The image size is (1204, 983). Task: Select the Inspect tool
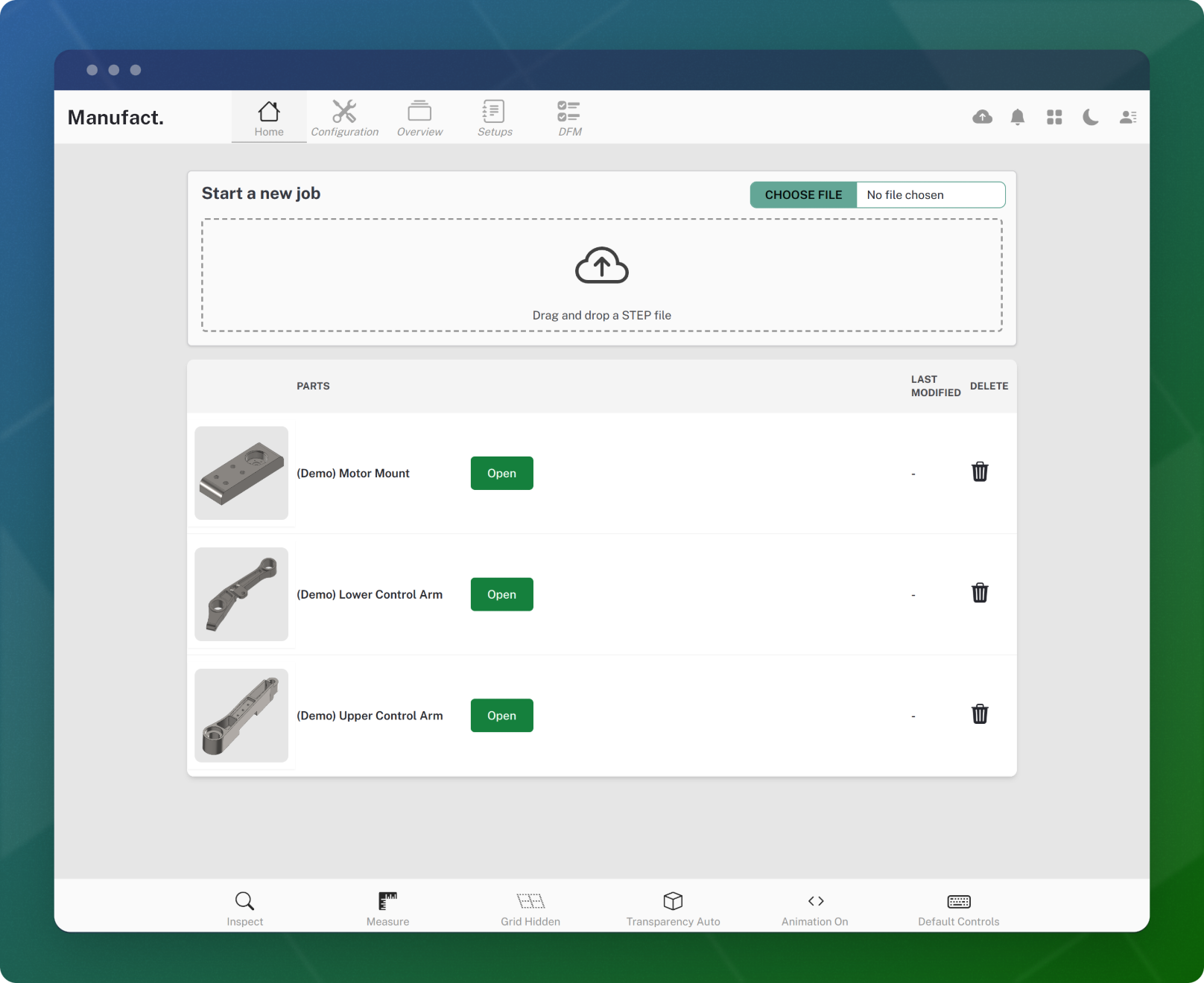(245, 909)
